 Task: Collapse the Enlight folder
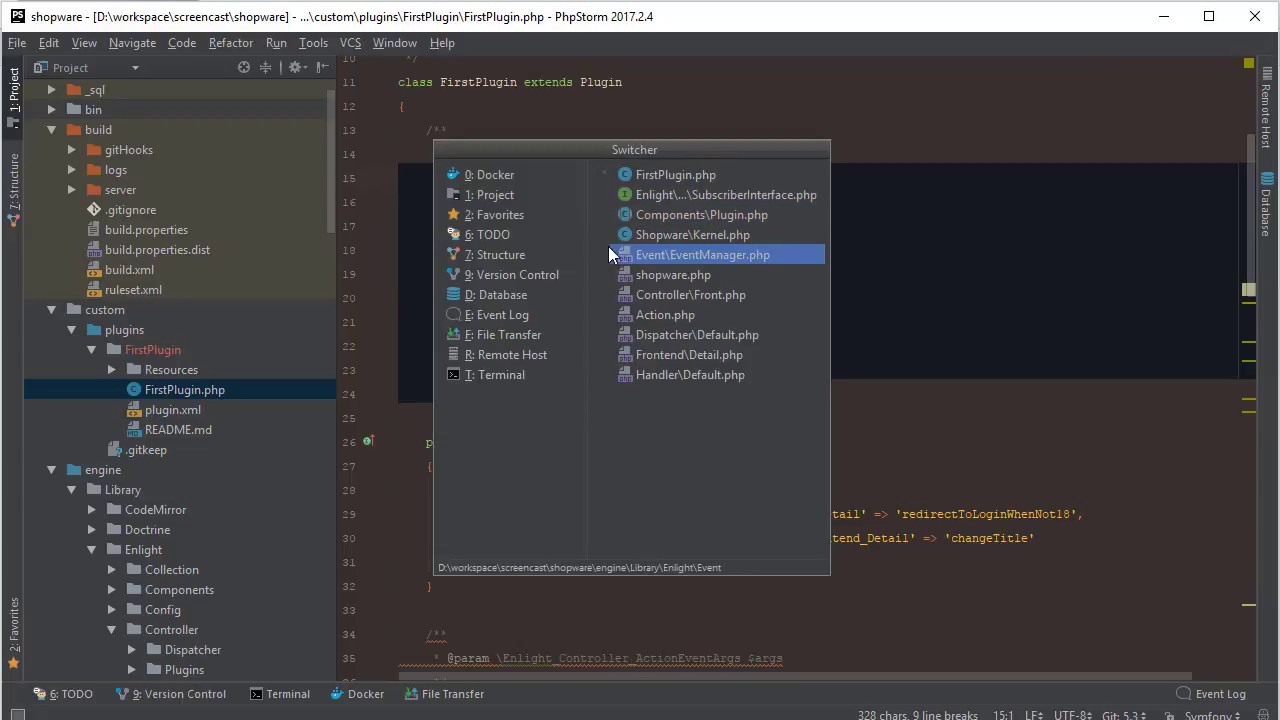click(x=91, y=550)
